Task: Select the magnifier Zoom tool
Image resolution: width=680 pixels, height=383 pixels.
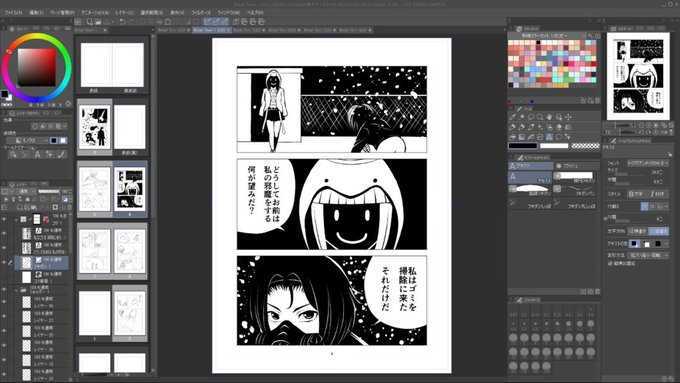Action: pyautogui.click(x=540, y=117)
